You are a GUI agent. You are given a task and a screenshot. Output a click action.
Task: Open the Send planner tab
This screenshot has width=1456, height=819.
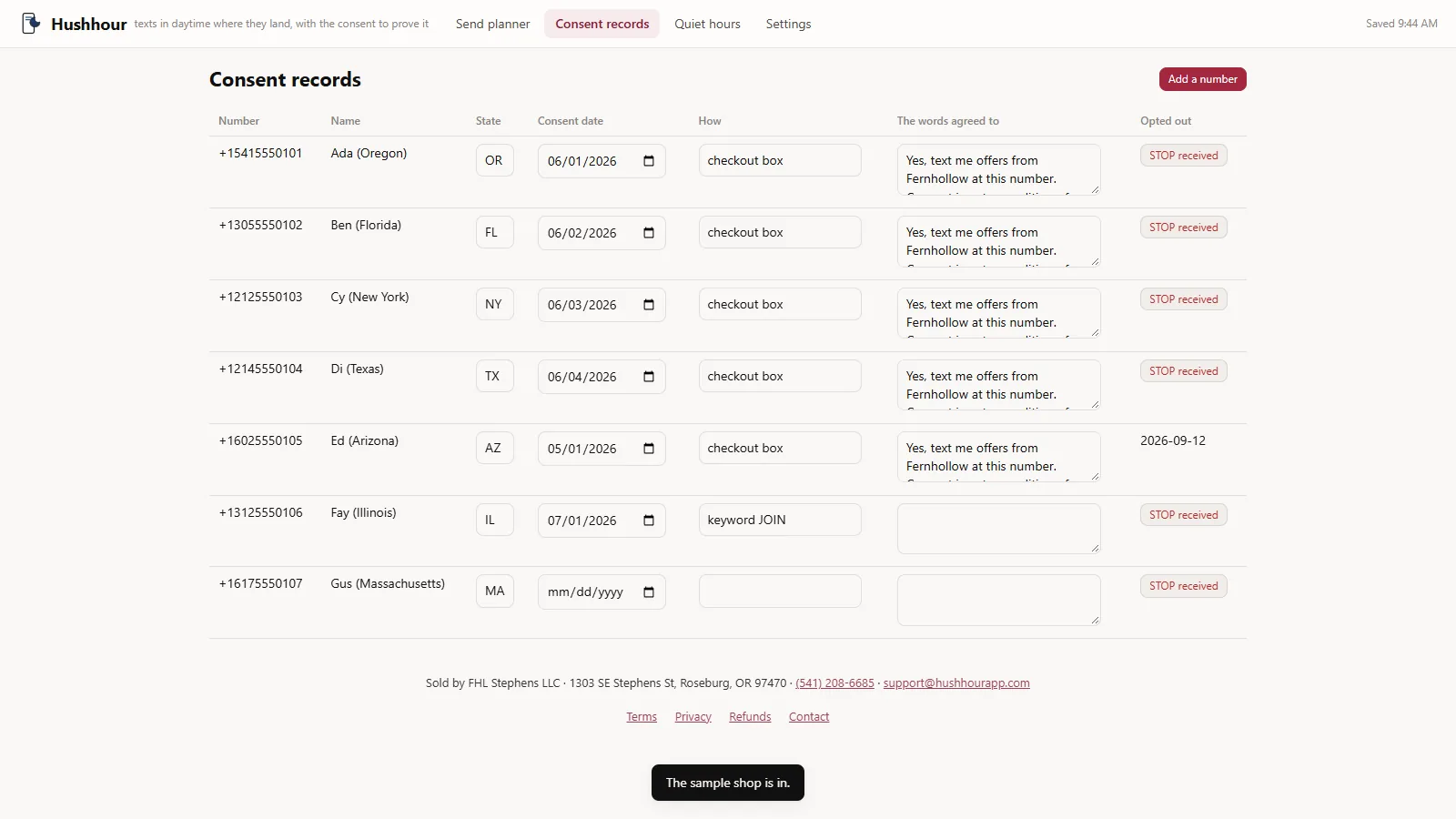492,24
